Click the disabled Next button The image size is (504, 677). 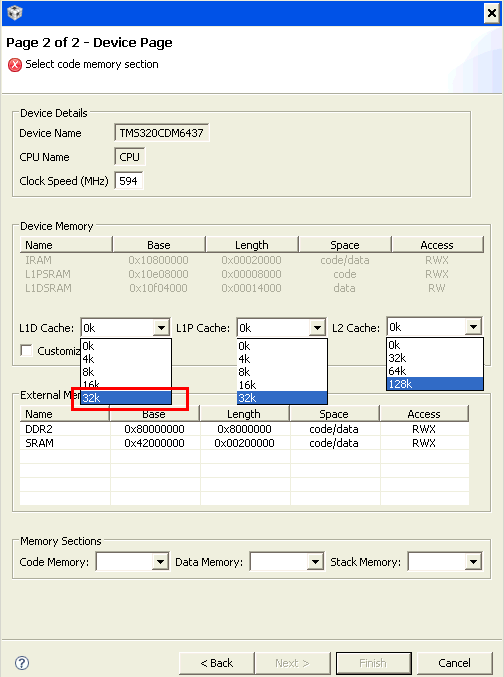[x=292, y=663]
